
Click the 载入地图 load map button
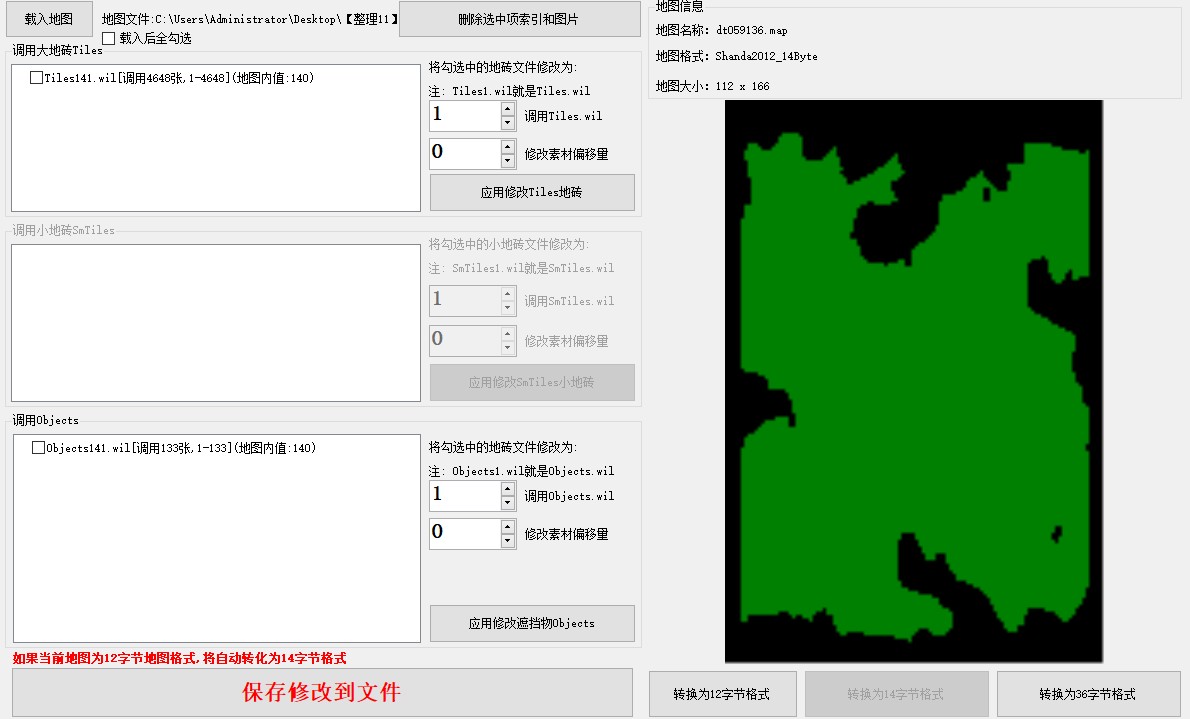click(x=49, y=18)
